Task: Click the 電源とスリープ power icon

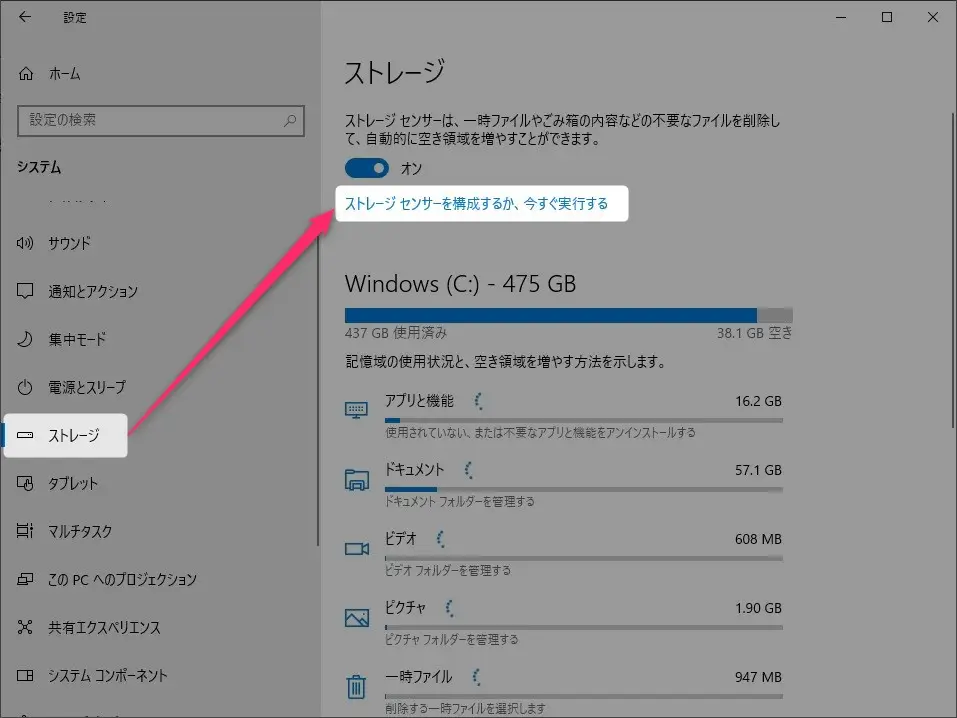Action: click(25, 387)
